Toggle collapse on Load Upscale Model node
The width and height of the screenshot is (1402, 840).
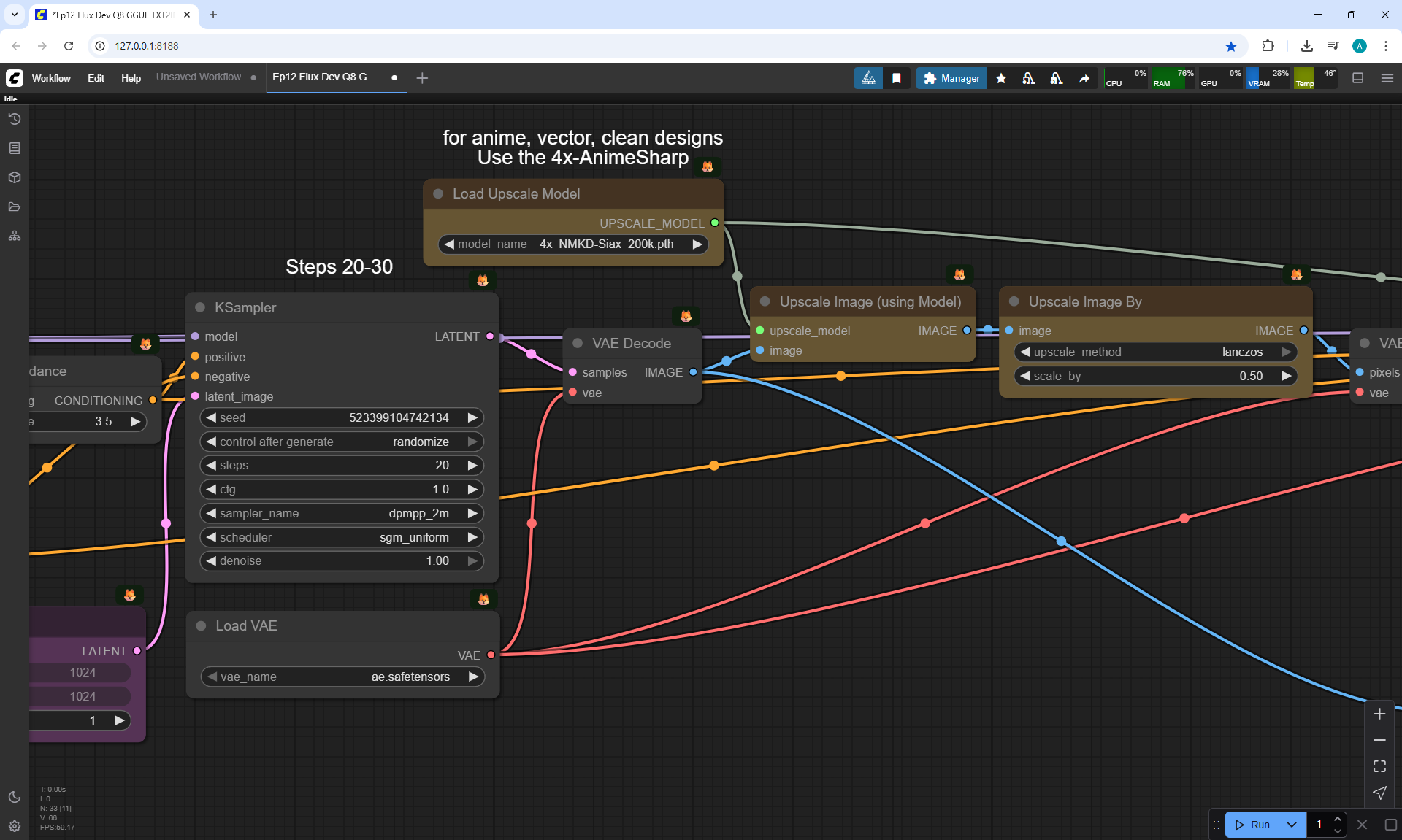tap(438, 194)
